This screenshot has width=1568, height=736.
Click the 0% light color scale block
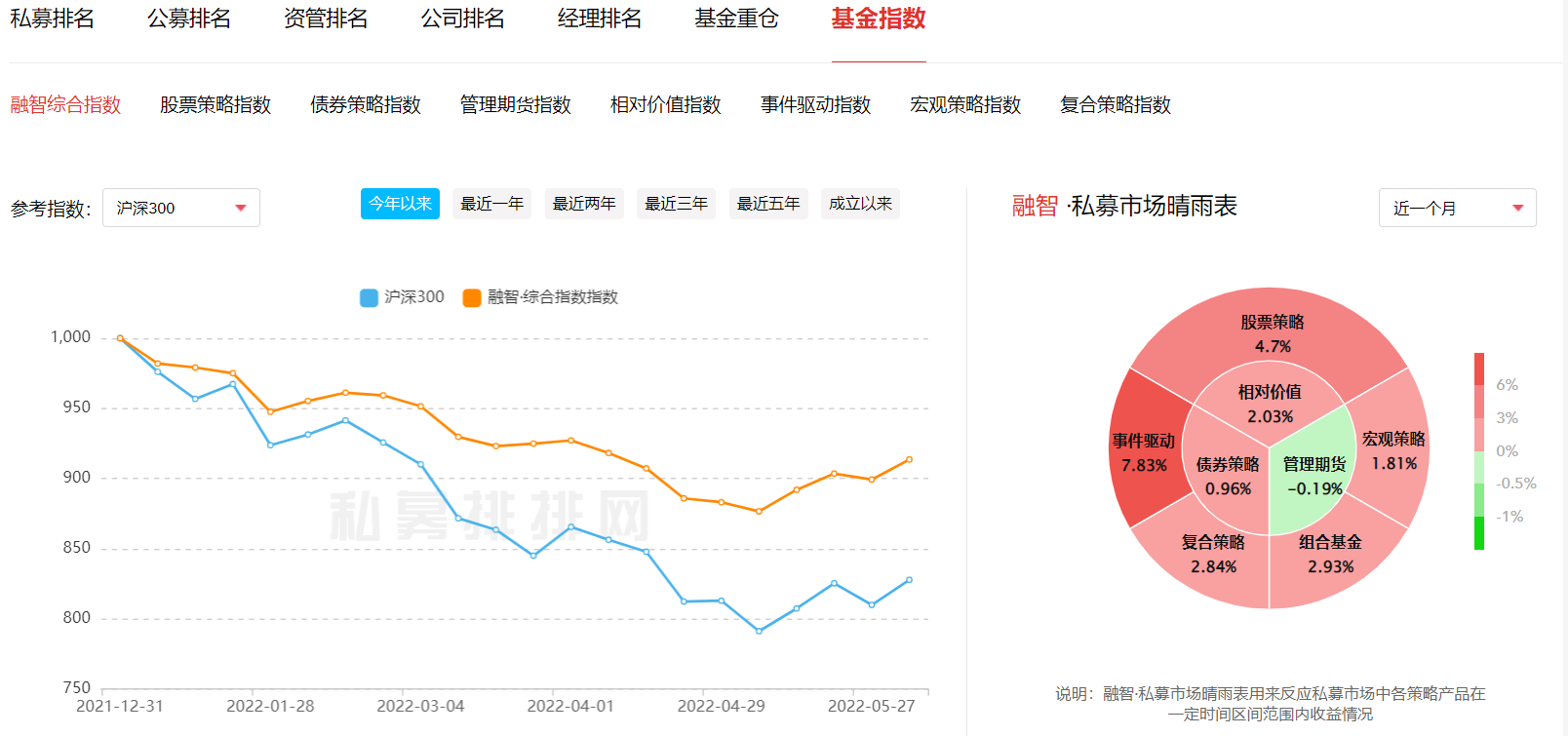(1479, 435)
